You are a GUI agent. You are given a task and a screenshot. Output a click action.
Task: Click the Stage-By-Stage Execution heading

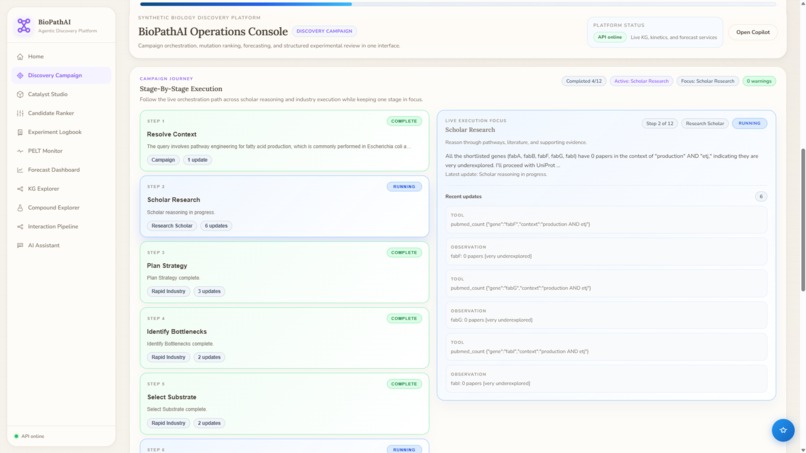181,89
